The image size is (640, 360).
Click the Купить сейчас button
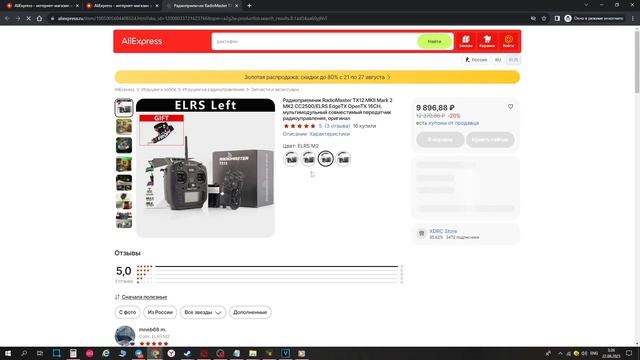click(490, 140)
